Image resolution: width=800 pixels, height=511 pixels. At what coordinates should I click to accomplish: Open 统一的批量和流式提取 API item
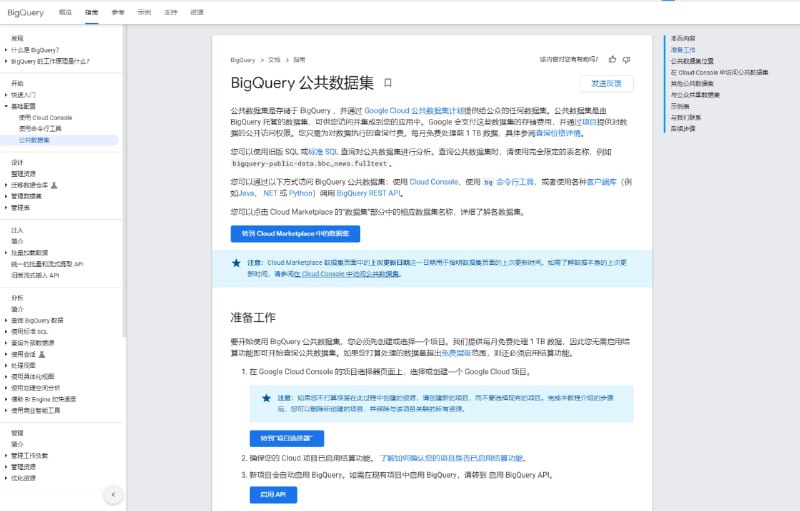[47, 264]
